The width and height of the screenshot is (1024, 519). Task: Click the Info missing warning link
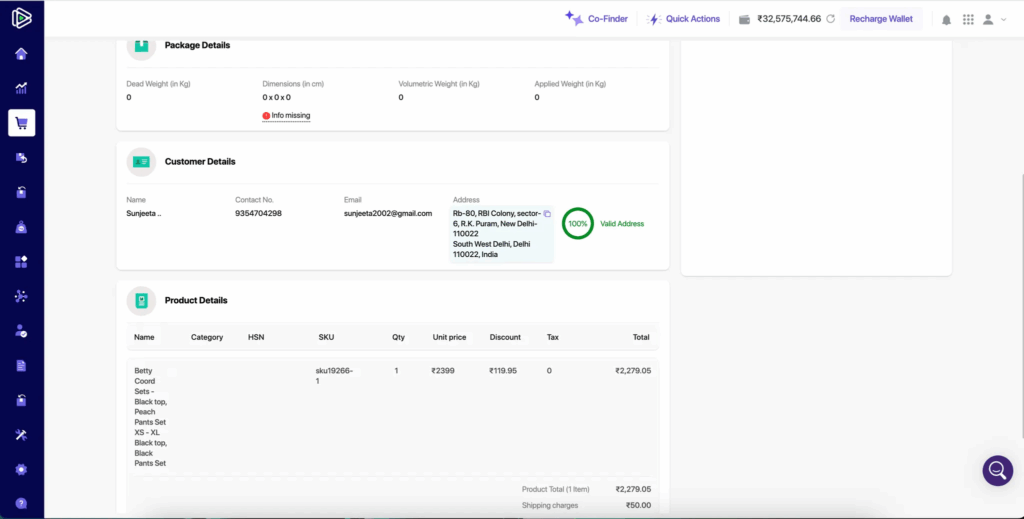click(x=286, y=116)
